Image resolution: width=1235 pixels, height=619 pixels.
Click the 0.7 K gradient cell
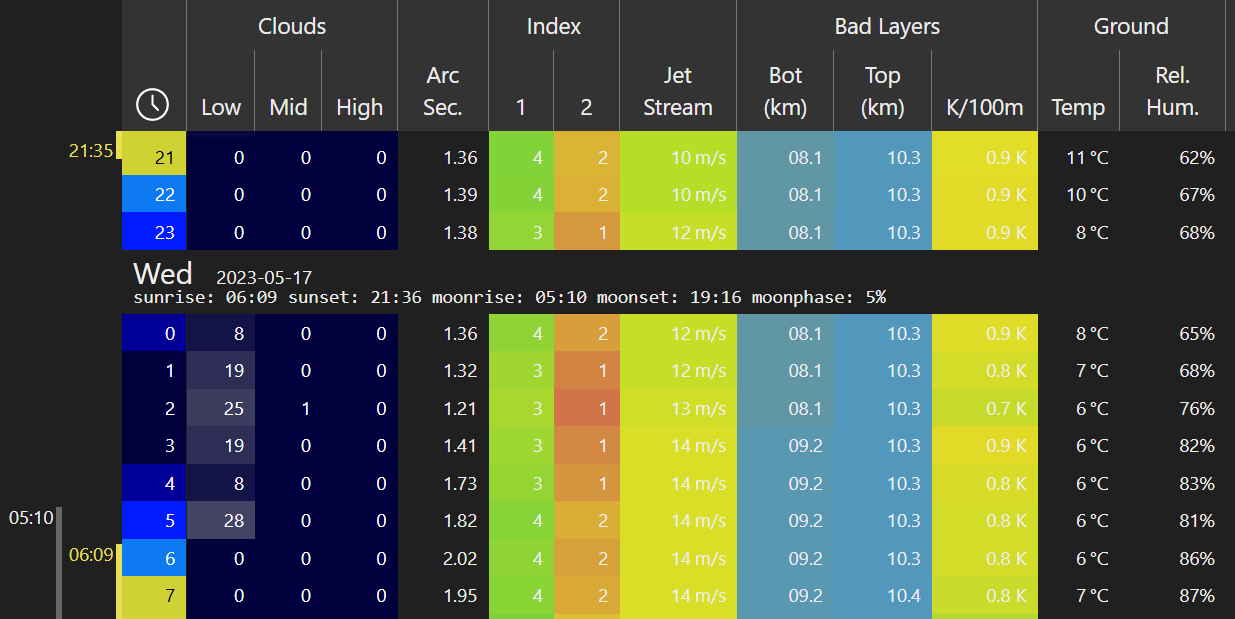(x=984, y=409)
